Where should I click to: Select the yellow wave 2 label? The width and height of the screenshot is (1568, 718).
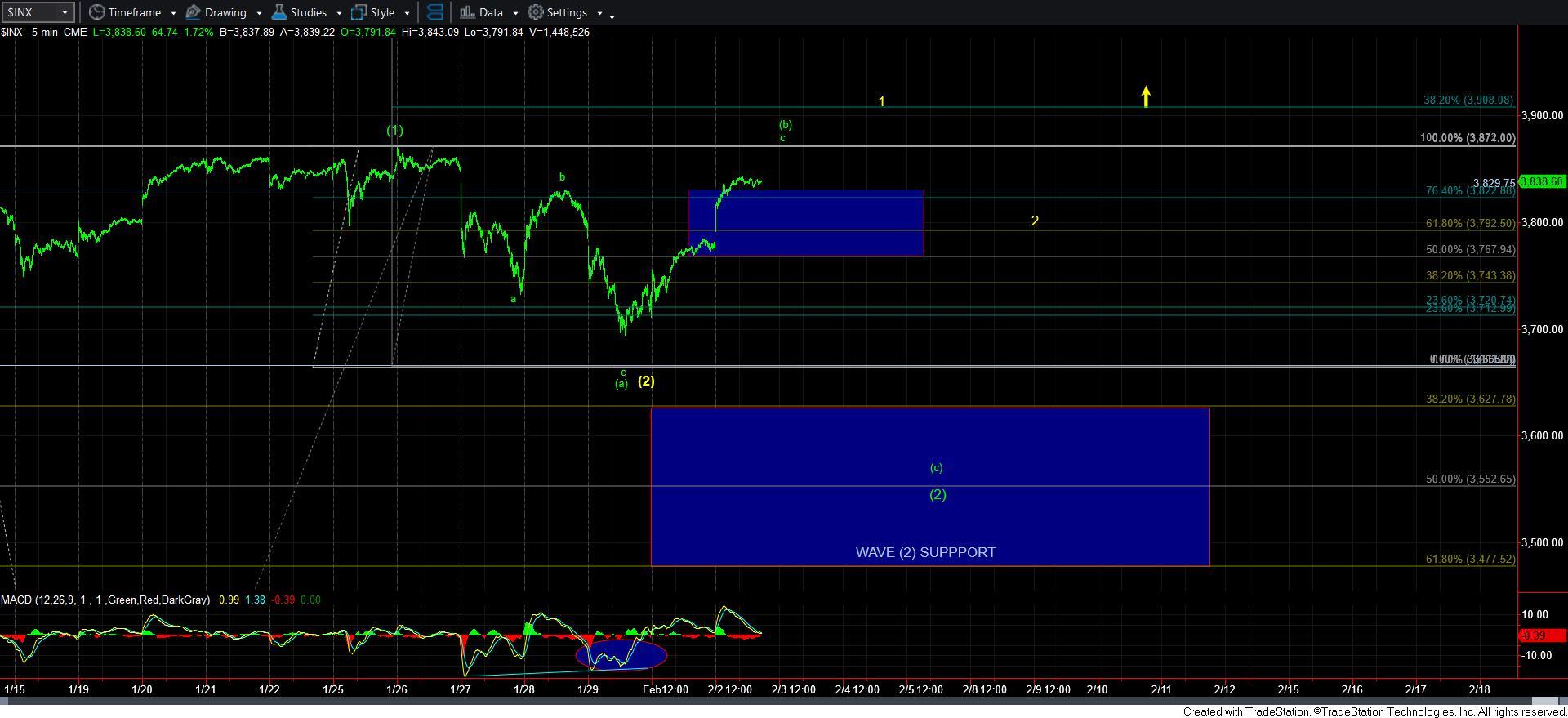coord(1035,221)
